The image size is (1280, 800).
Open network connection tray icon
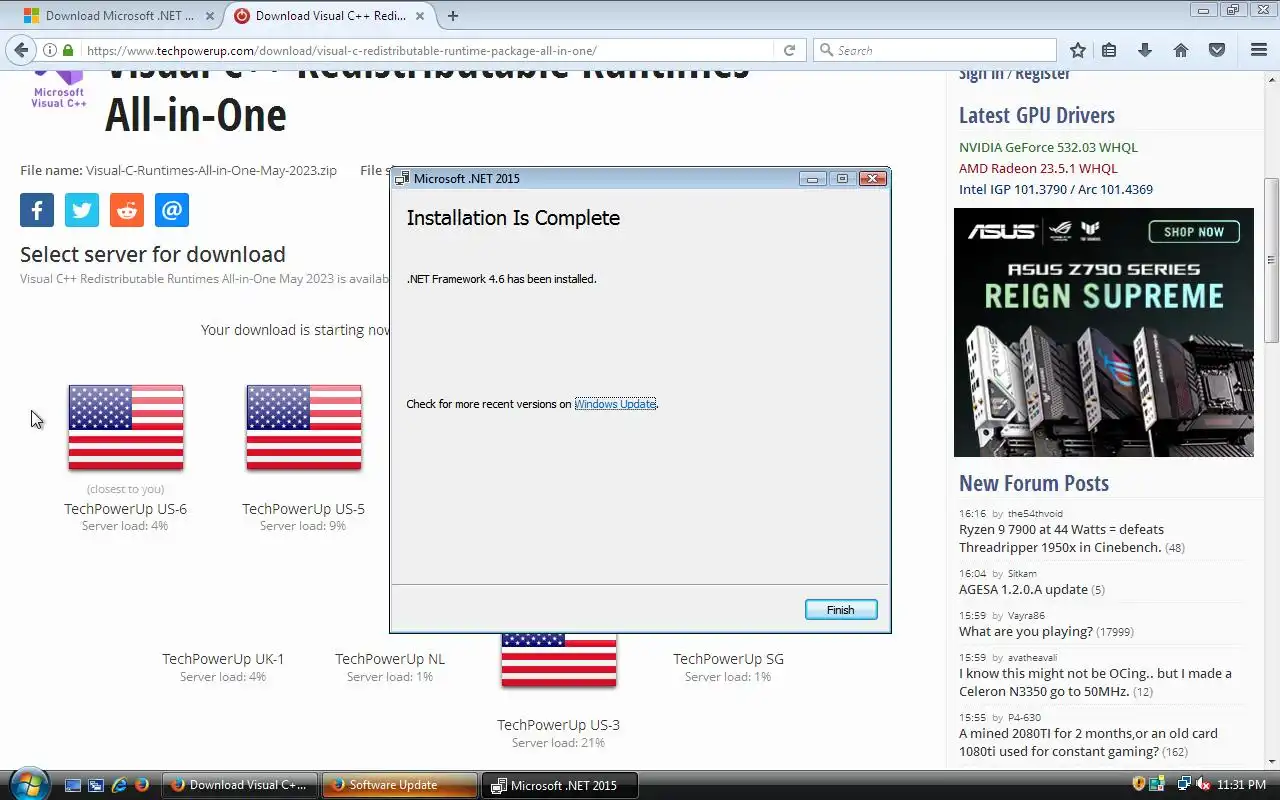[x=1185, y=784]
